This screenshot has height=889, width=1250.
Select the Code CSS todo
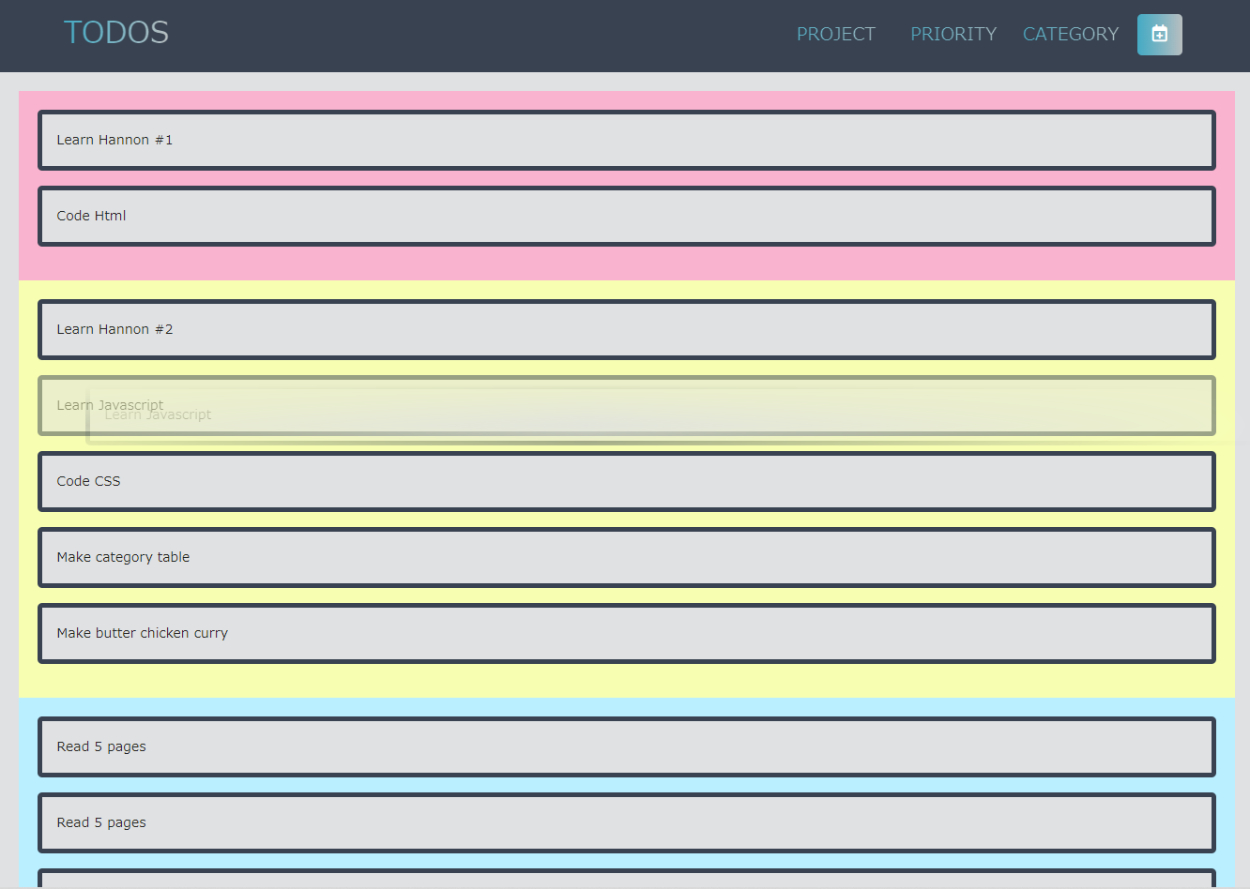tap(626, 481)
